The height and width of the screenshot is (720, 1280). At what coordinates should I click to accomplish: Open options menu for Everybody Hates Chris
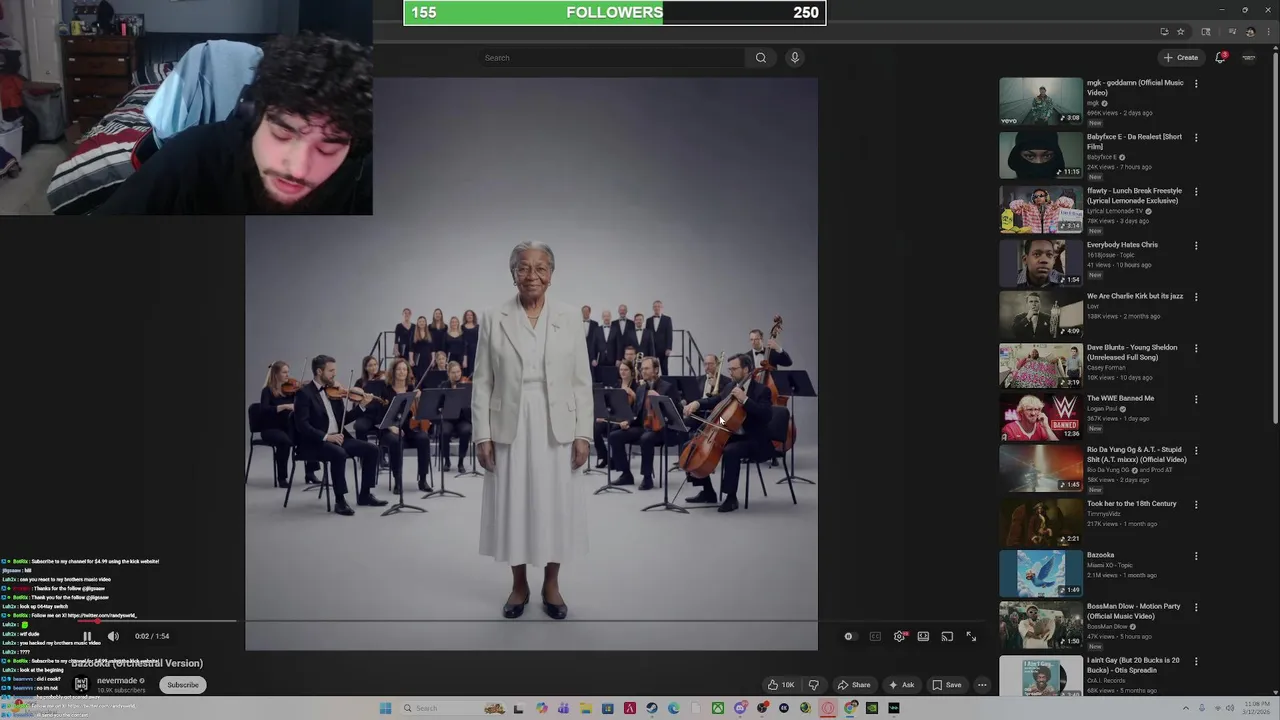(1196, 246)
